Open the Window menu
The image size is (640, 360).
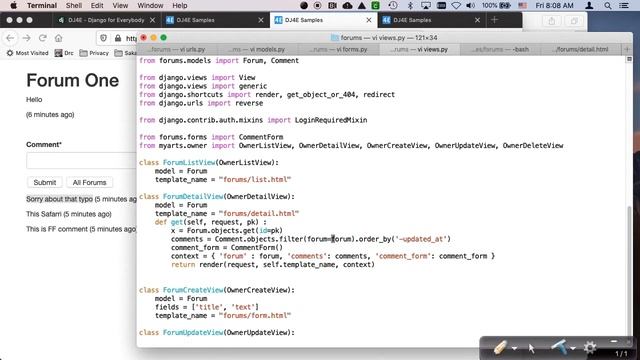tap(150, 6)
